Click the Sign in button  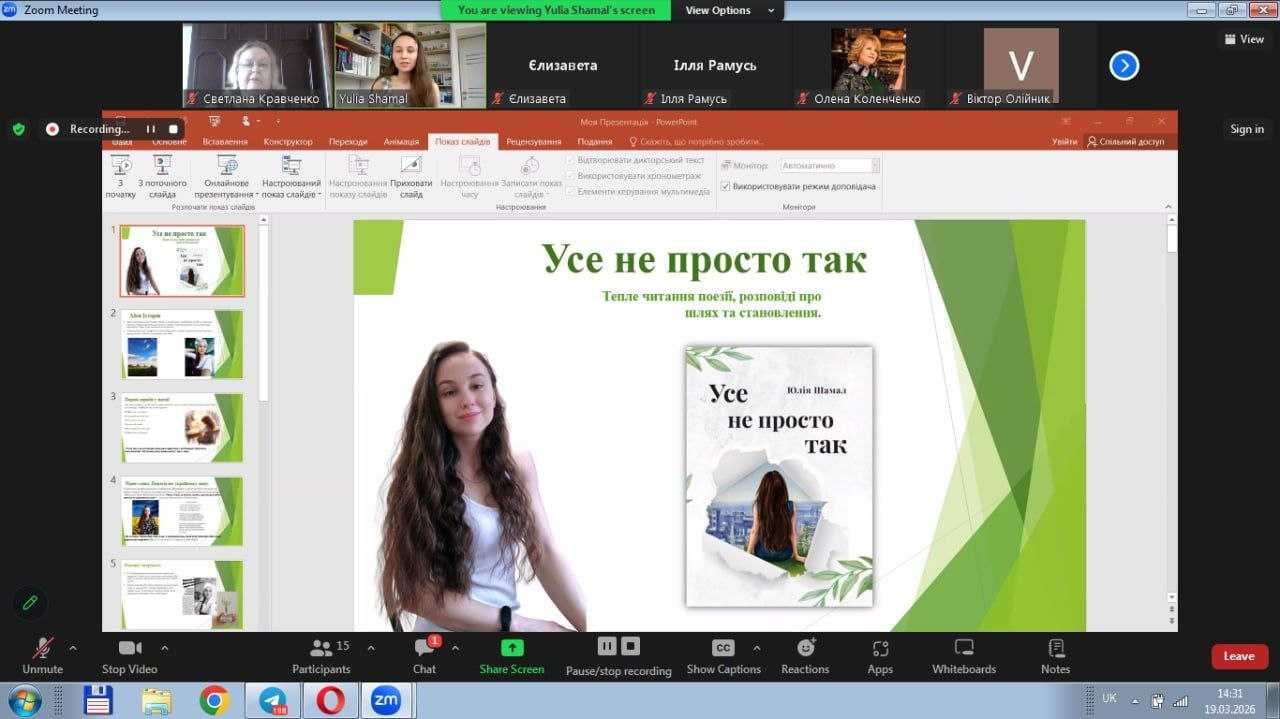[1246, 129]
